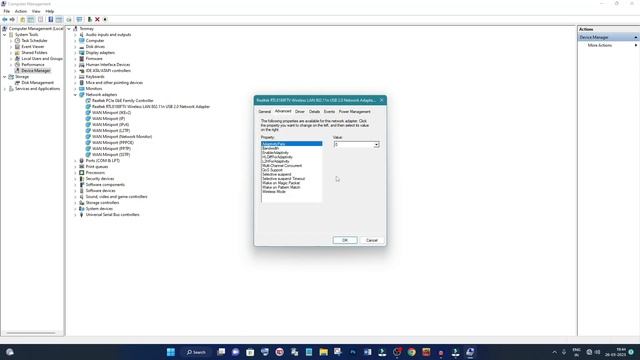Select the Multi-Channel Concurrent property
The width and height of the screenshot is (640, 360).
coord(282,166)
